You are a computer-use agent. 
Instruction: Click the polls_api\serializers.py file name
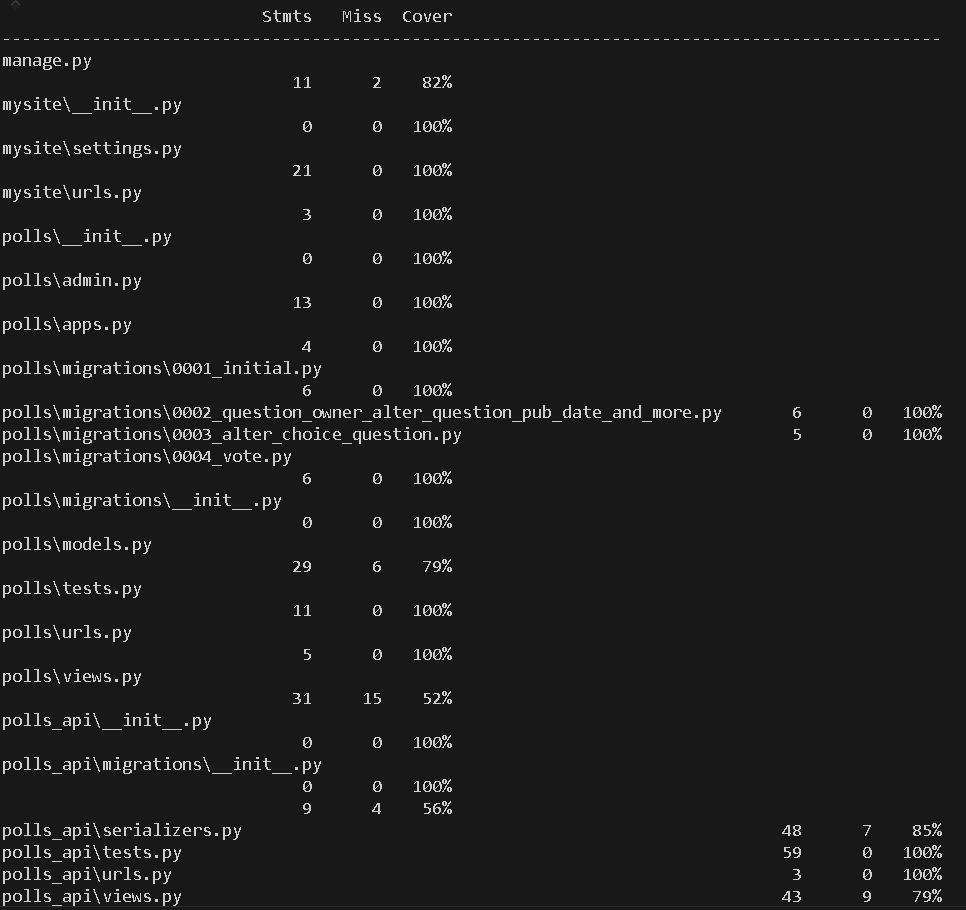click(x=122, y=831)
